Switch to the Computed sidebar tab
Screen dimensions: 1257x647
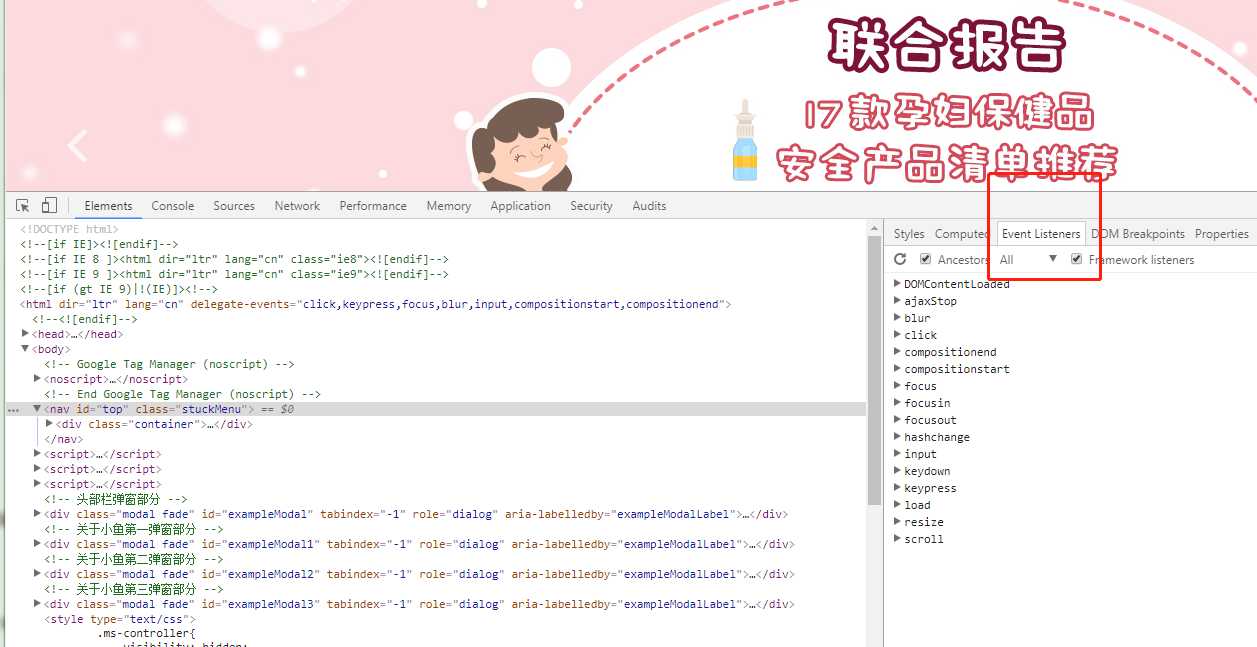click(961, 234)
